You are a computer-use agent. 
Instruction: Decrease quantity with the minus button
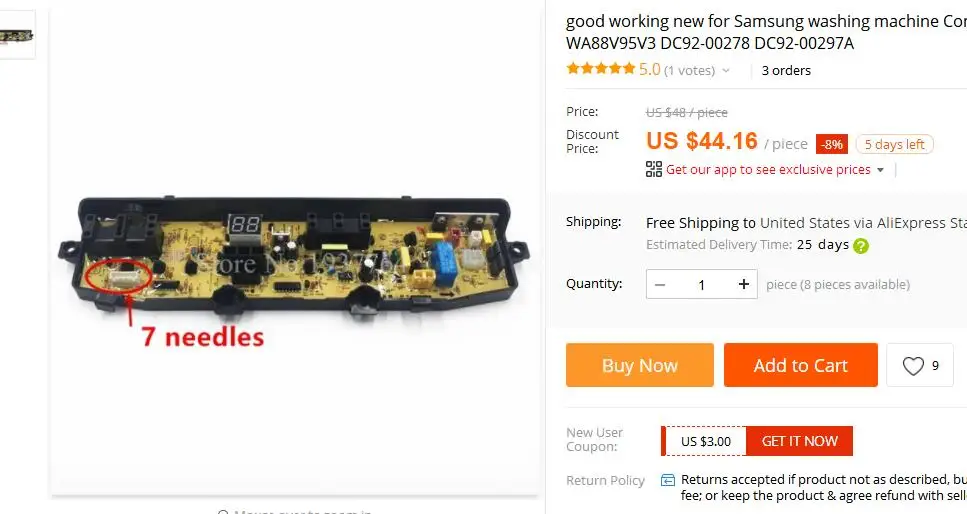coord(660,284)
